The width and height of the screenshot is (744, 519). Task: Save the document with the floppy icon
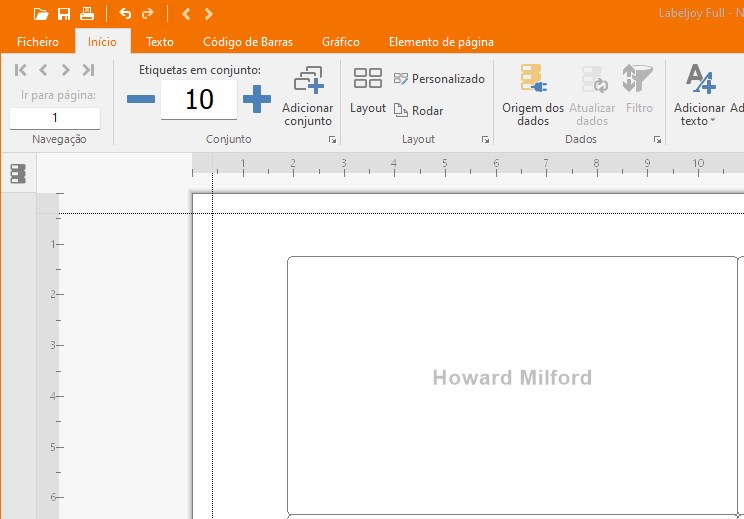point(64,14)
